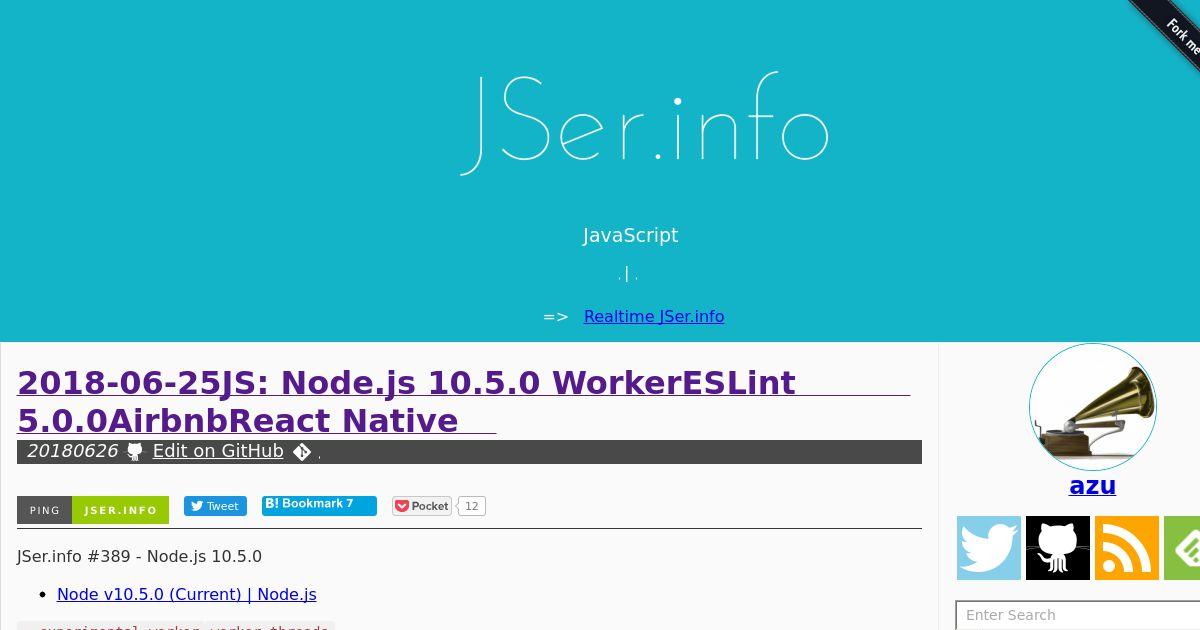Click the JSer.info #389 - Node.js 10.5.0 text

coord(139,556)
